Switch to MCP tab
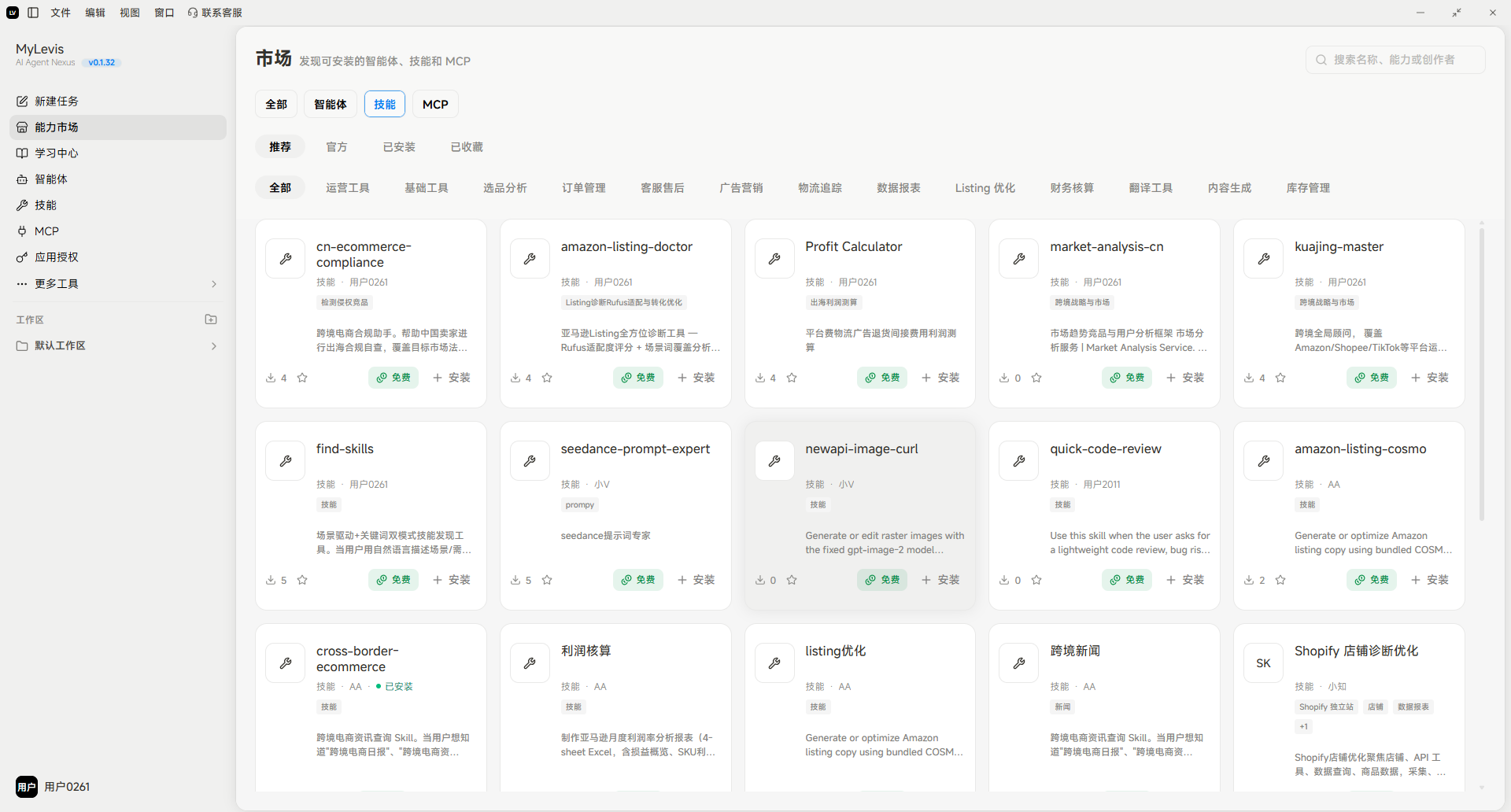Viewport: 1511px width, 812px height. [435, 104]
